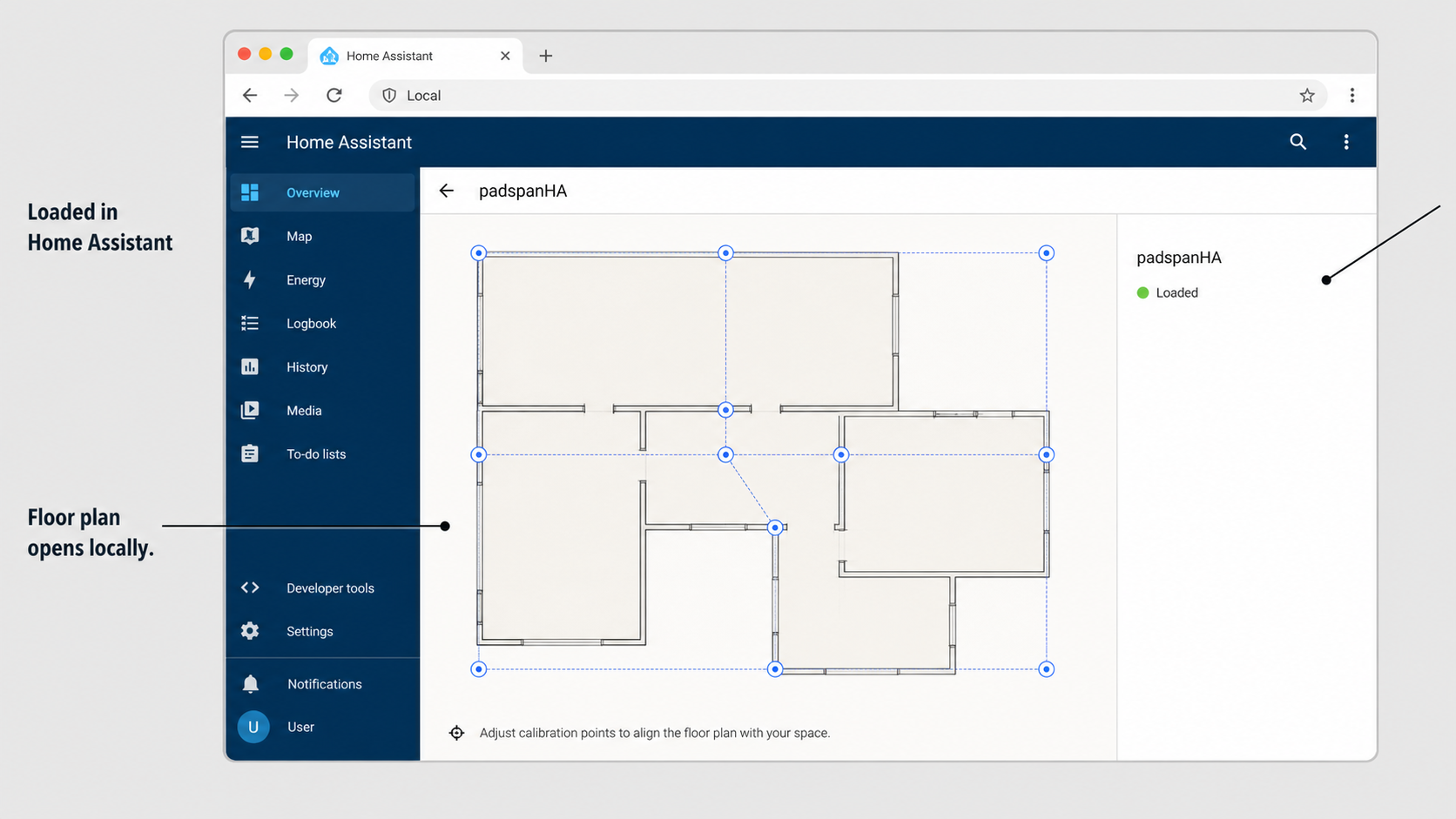Open the browser three-dot menu
This screenshot has height=819, width=1456.
[1352, 96]
